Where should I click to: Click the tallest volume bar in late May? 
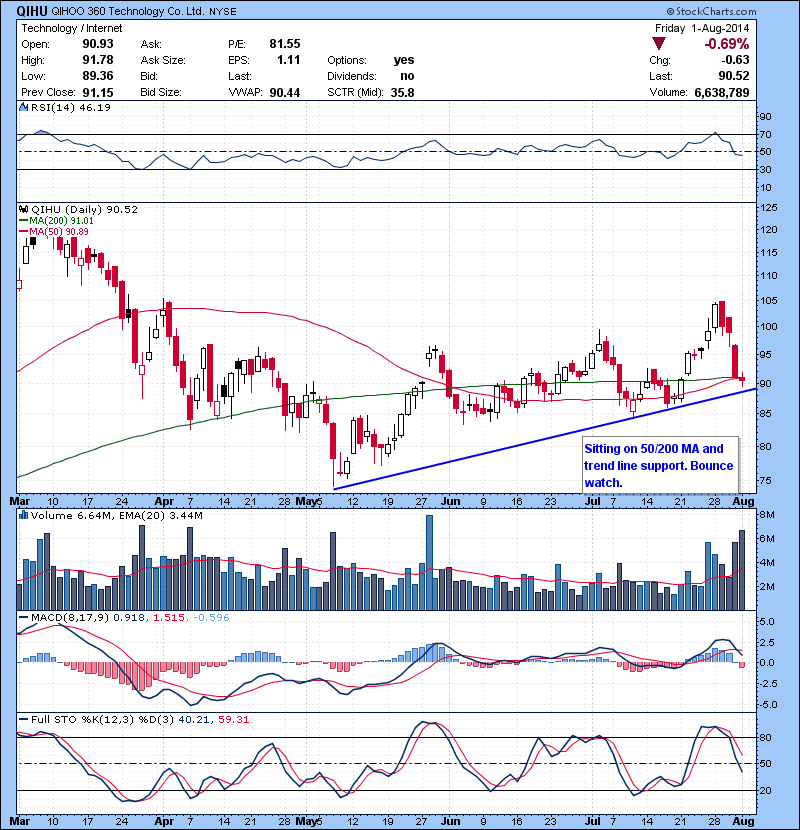pyautogui.click(x=429, y=562)
